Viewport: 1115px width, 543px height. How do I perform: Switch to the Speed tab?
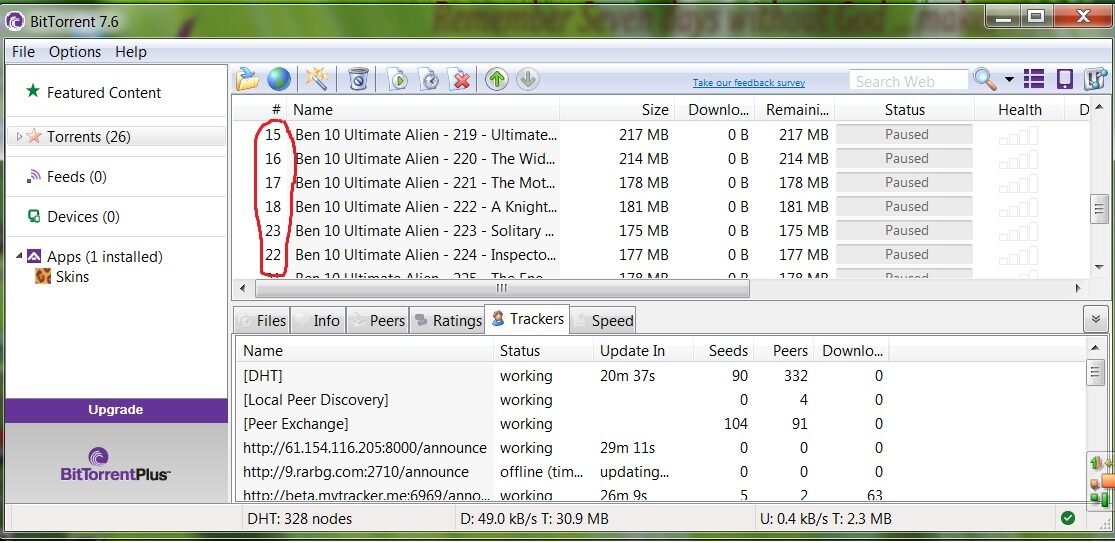(603, 321)
